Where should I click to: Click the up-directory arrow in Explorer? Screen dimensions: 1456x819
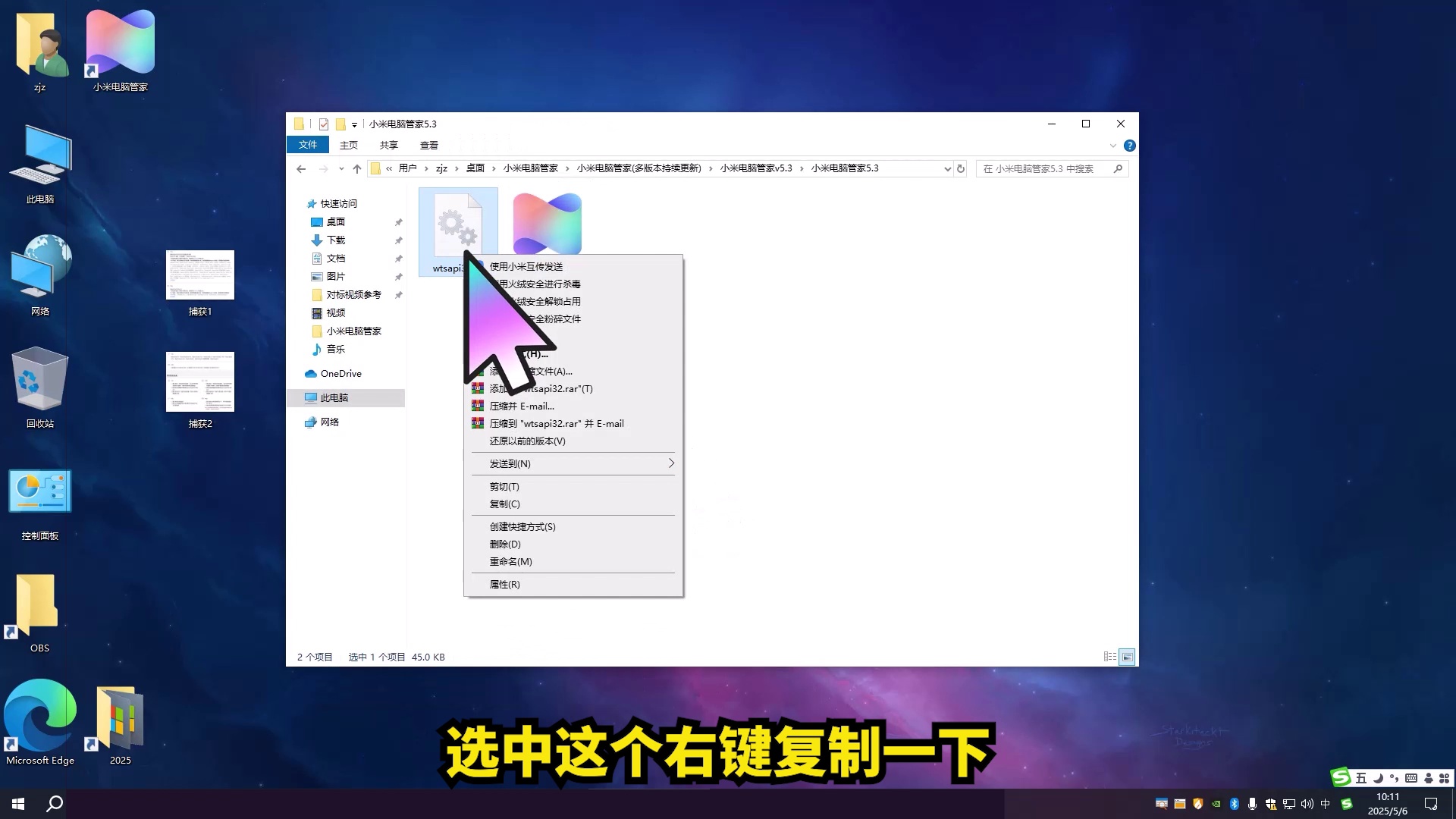pos(356,168)
